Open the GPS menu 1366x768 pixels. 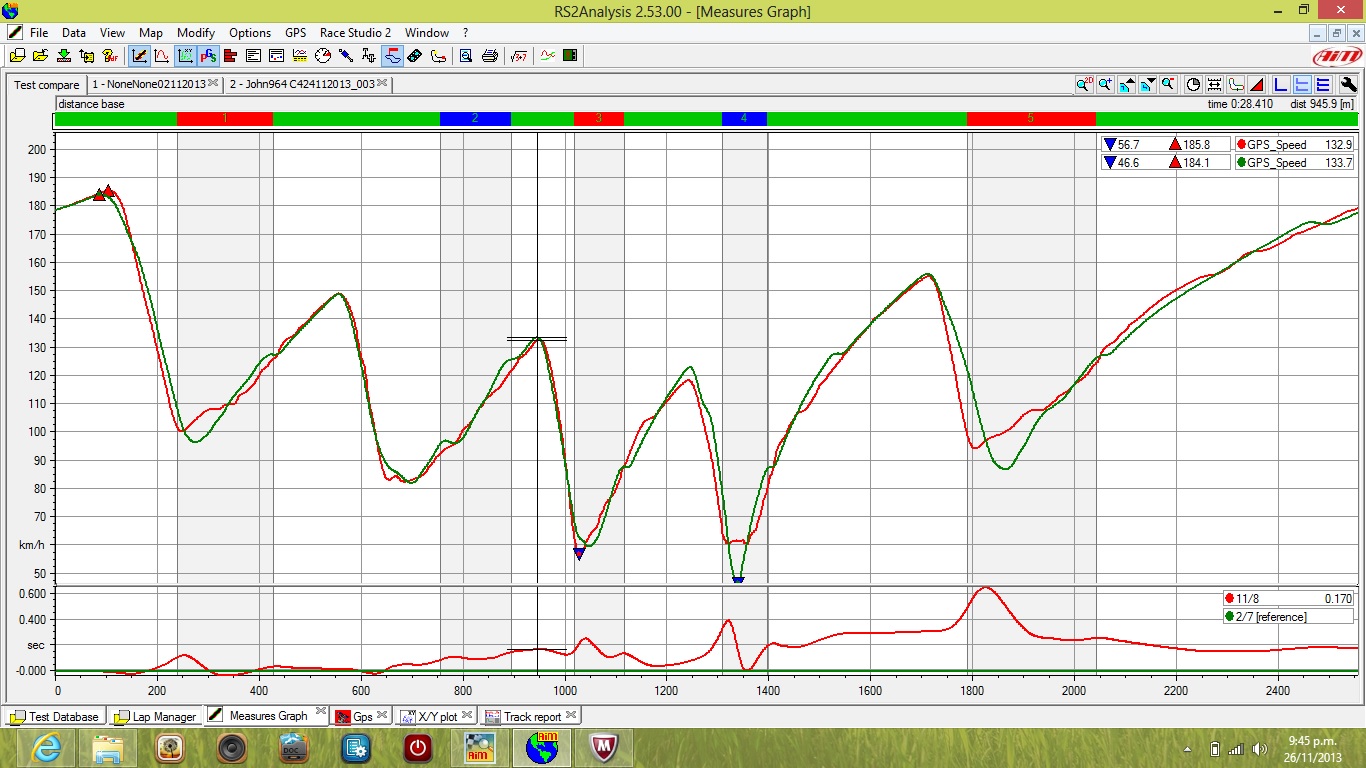[296, 32]
